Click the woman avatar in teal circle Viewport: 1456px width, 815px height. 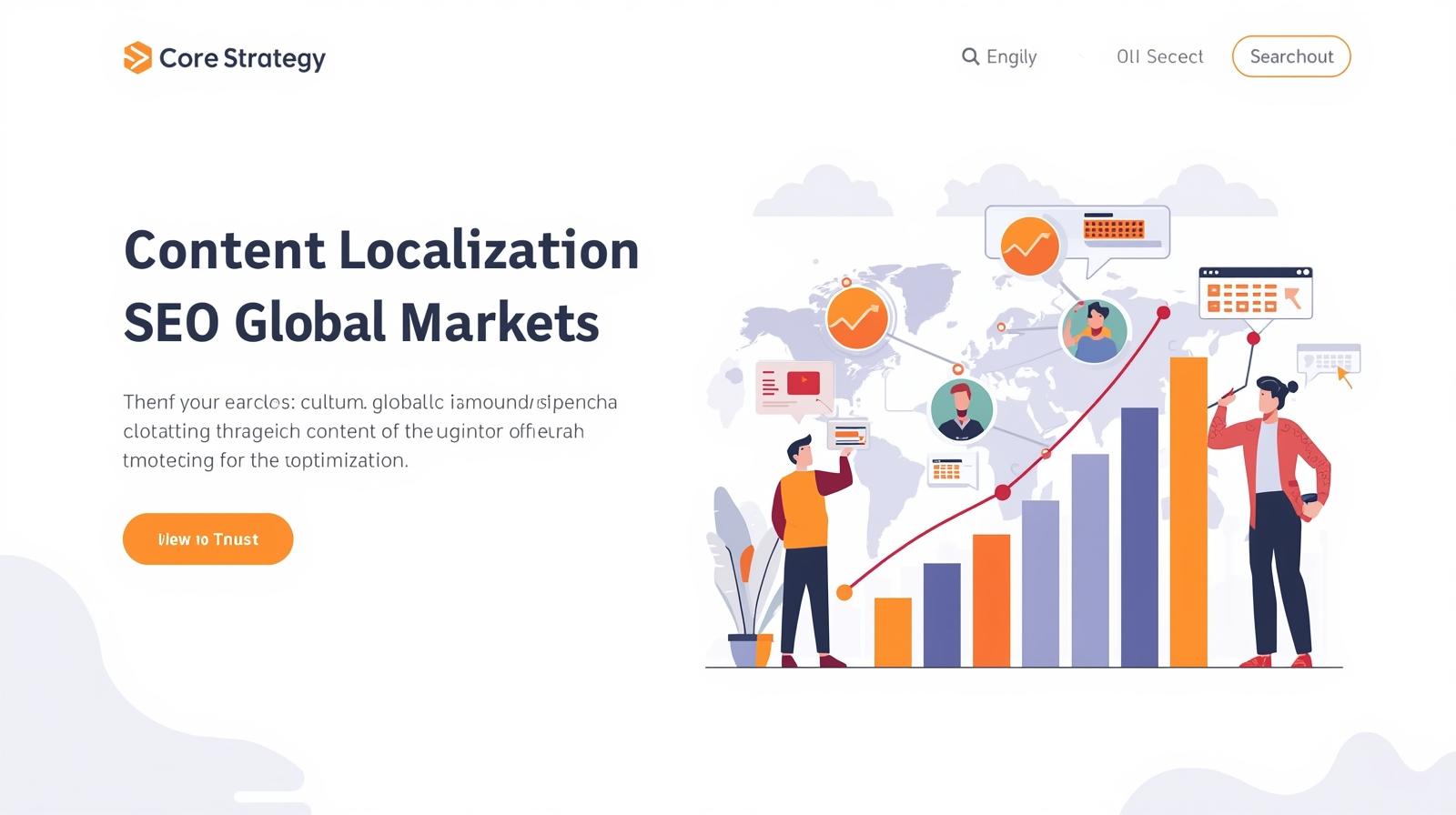1094,331
